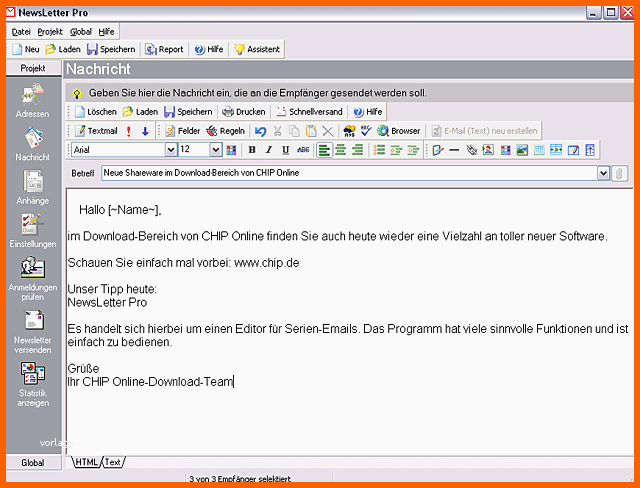Click the insert table grid icon
Screen dimensions: 640x488
tap(539, 150)
